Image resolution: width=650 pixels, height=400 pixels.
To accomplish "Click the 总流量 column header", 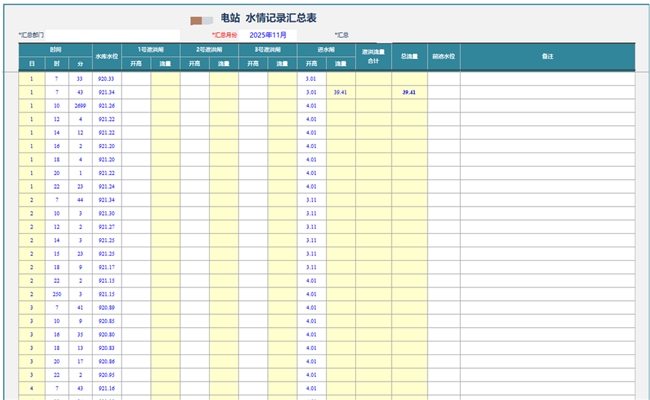I will (x=409, y=57).
